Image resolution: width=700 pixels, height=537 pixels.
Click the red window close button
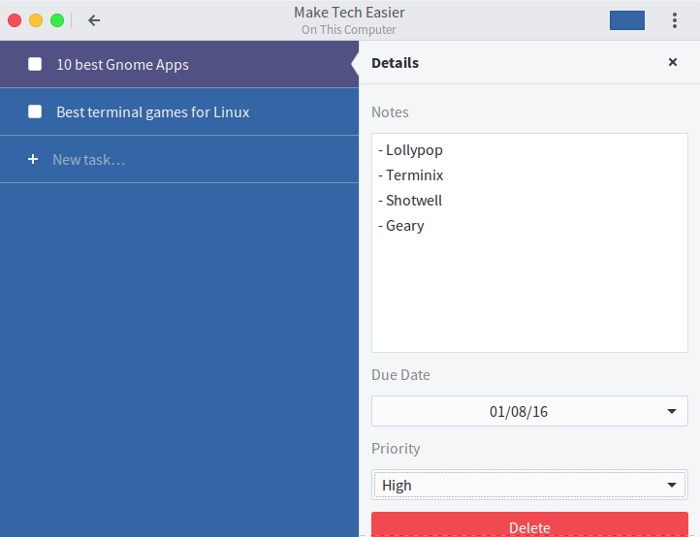point(14,21)
